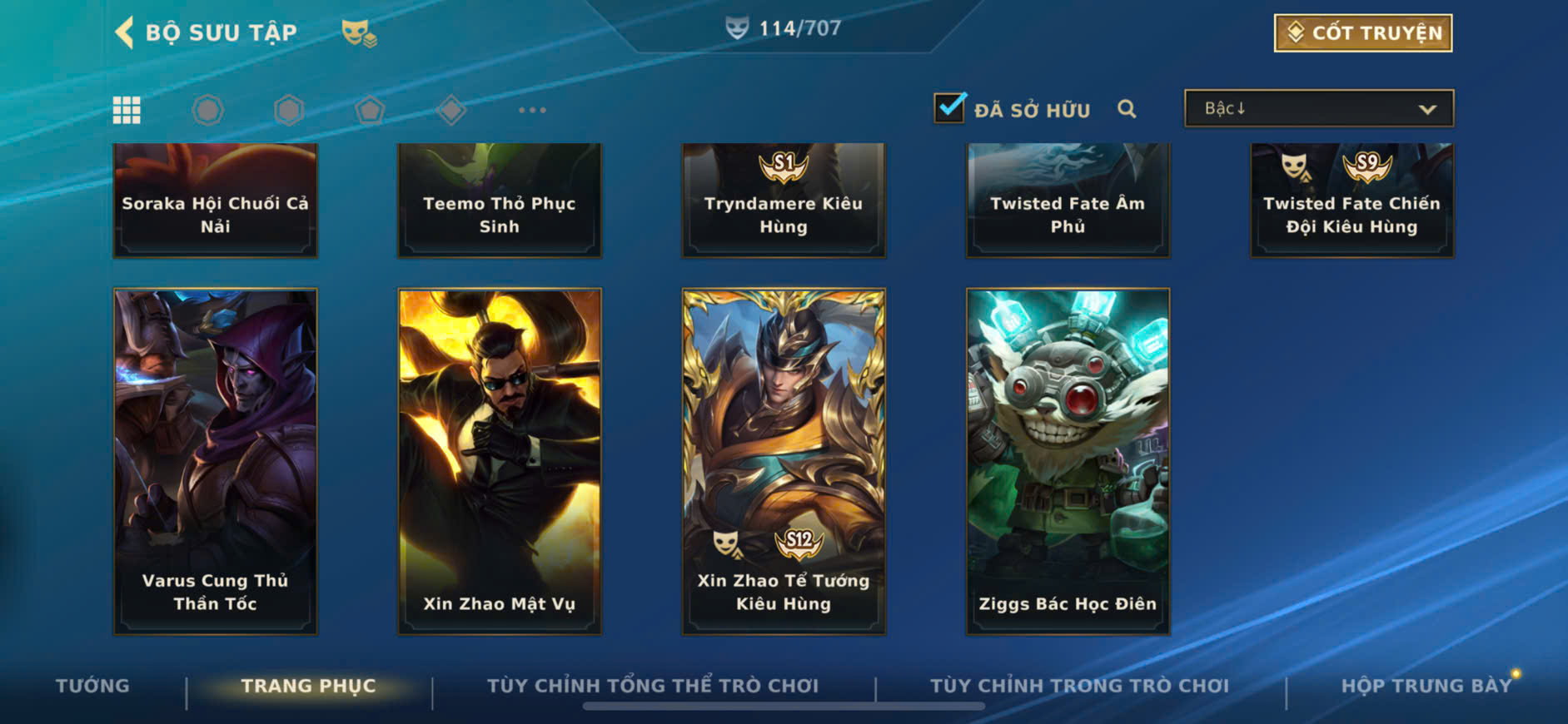
Task: Click the search magnifier icon
Action: click(1127, 109)
